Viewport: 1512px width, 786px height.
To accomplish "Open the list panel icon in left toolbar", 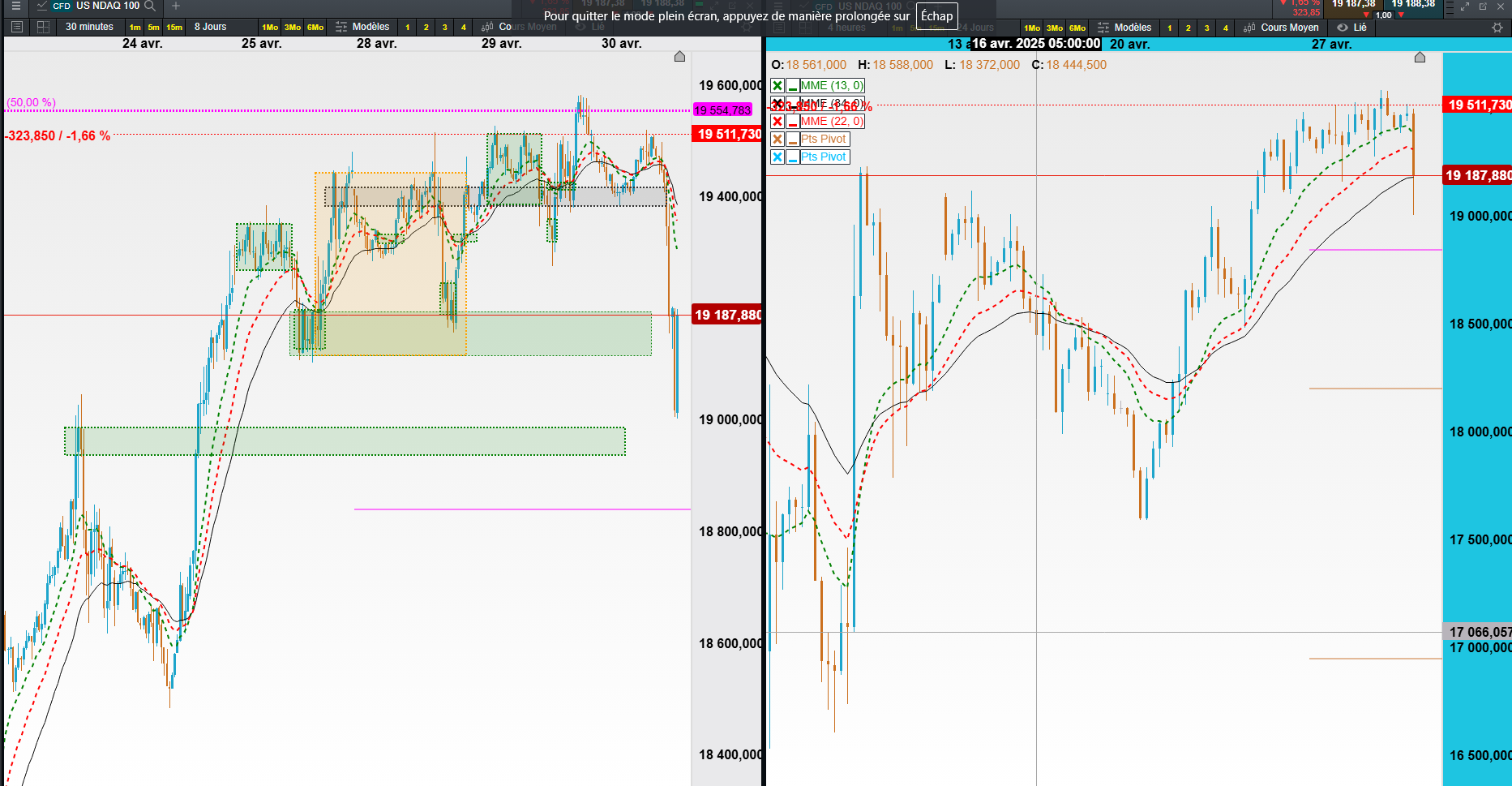I will pos(16,27).
